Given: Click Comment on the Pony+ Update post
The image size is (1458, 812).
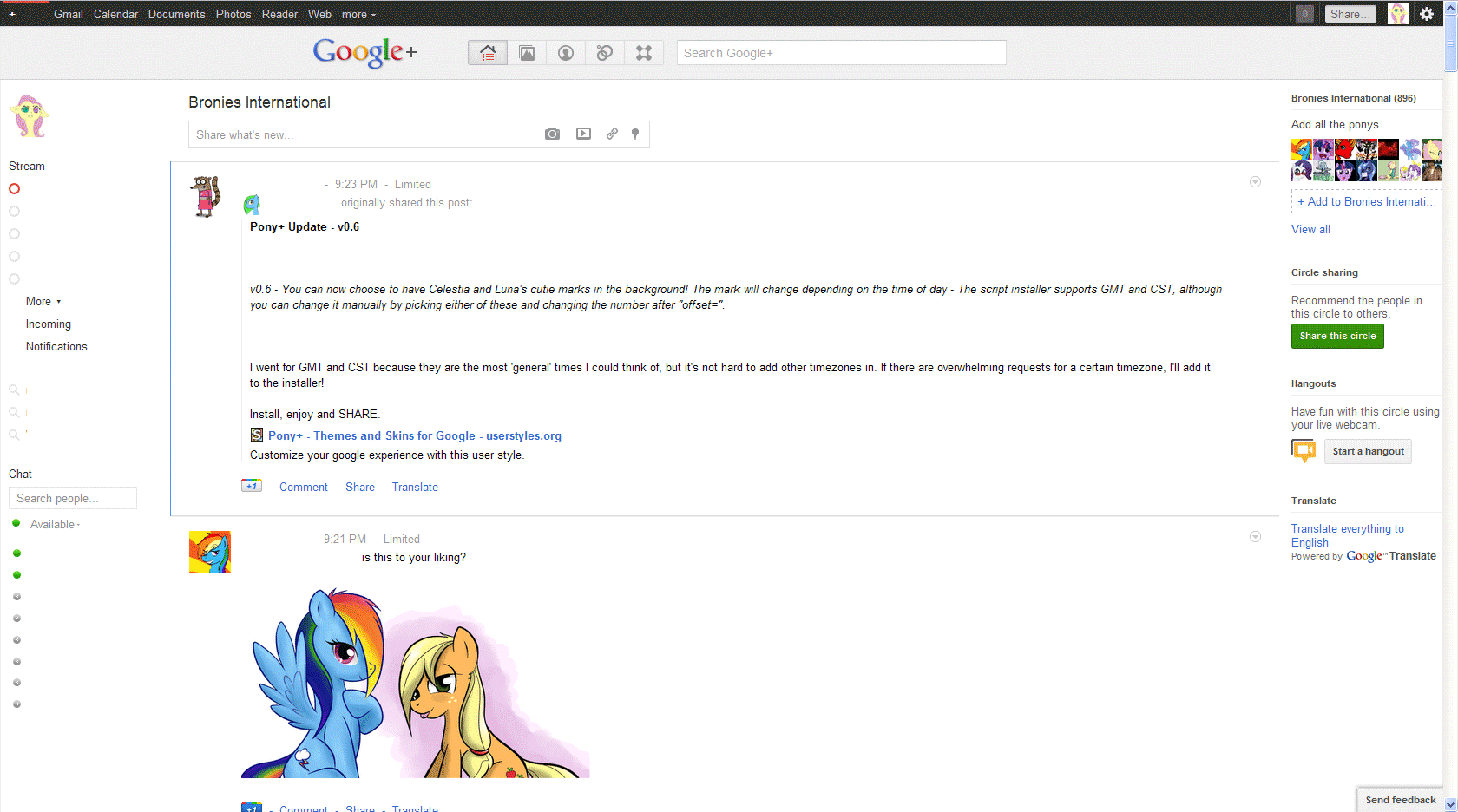Looking at the screenshot, I should click(304, 487).
